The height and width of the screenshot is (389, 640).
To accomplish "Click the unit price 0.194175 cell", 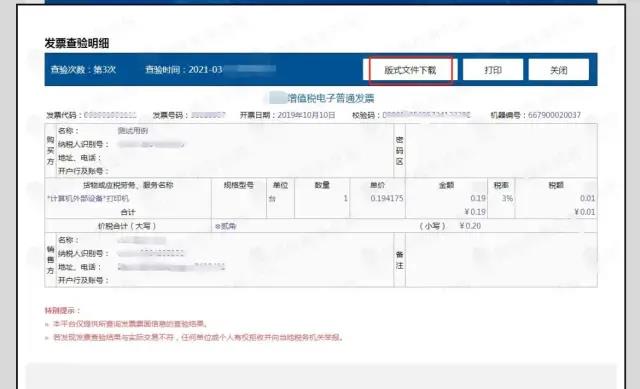I will (x=387, y=199).
